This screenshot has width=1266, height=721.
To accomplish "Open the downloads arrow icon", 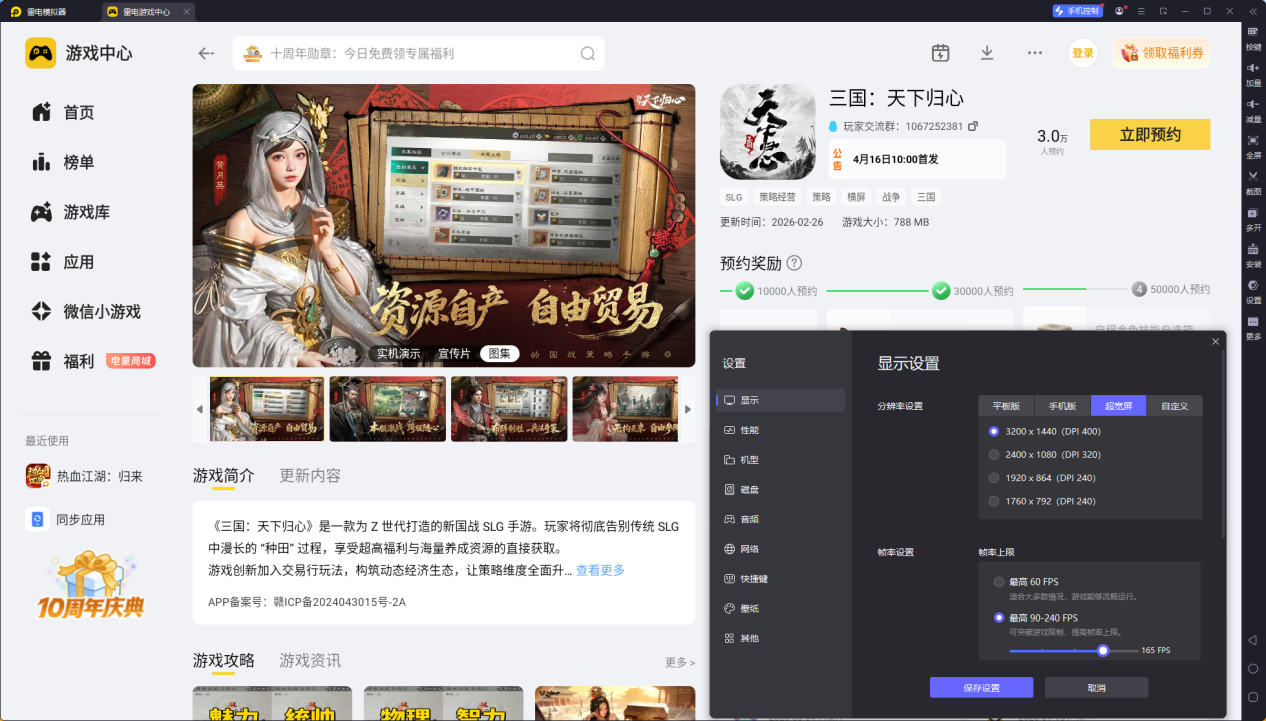I will coord(987,53).
